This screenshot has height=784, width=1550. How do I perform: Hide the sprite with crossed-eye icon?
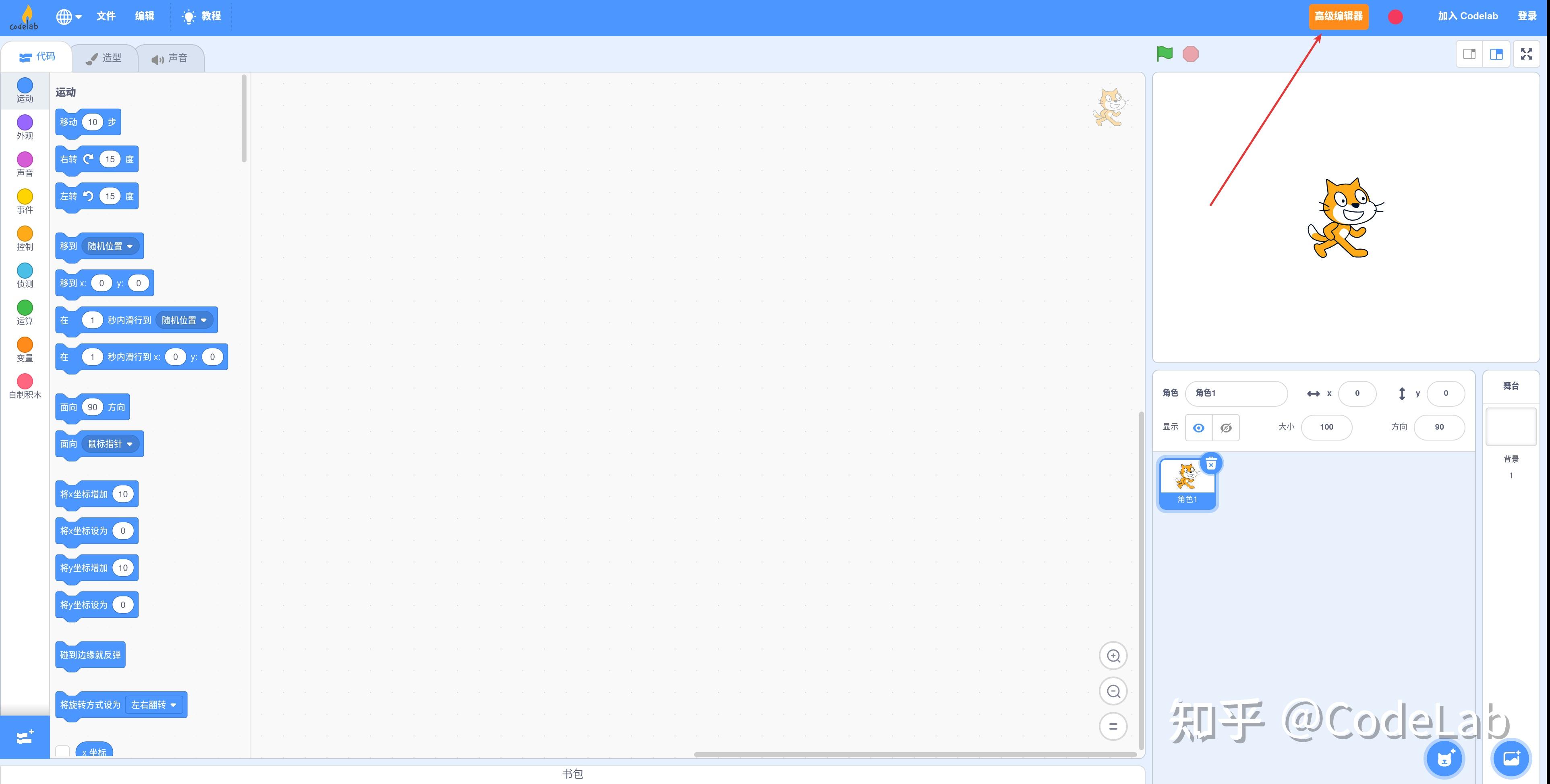point(1226,428)
